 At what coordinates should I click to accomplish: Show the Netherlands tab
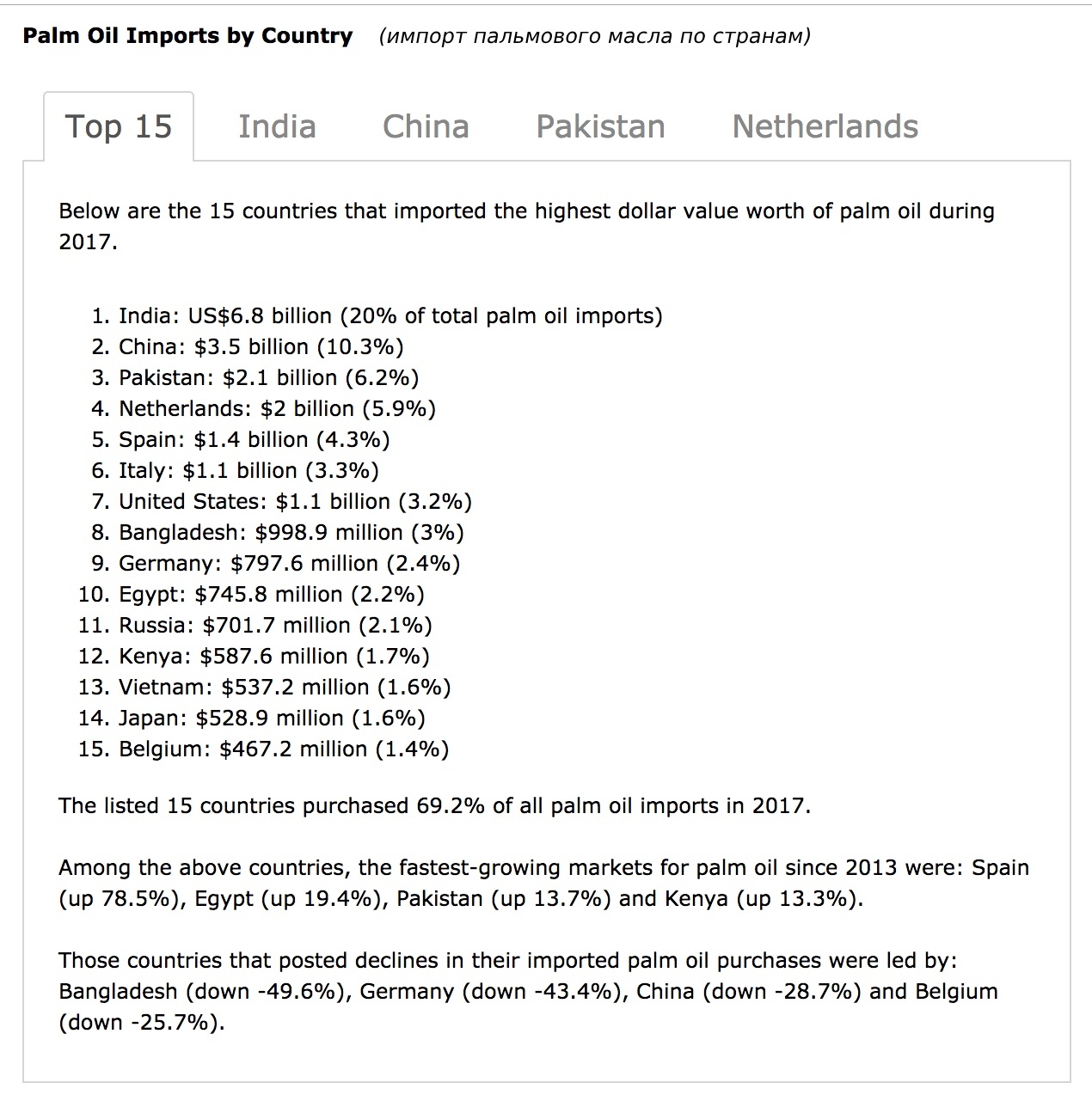825,126
